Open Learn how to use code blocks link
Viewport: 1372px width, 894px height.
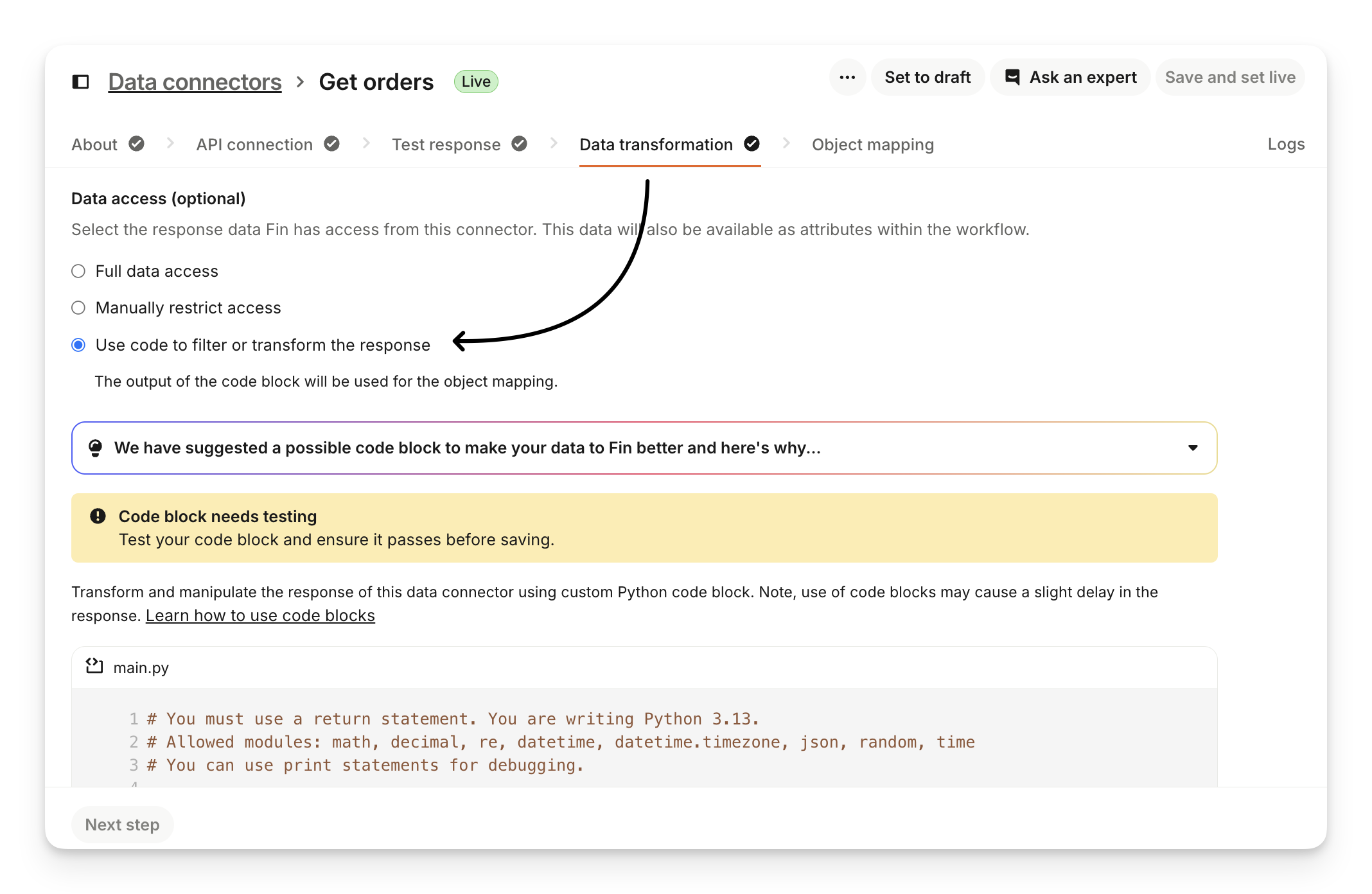pyautogui.click(x=260, y=615)
